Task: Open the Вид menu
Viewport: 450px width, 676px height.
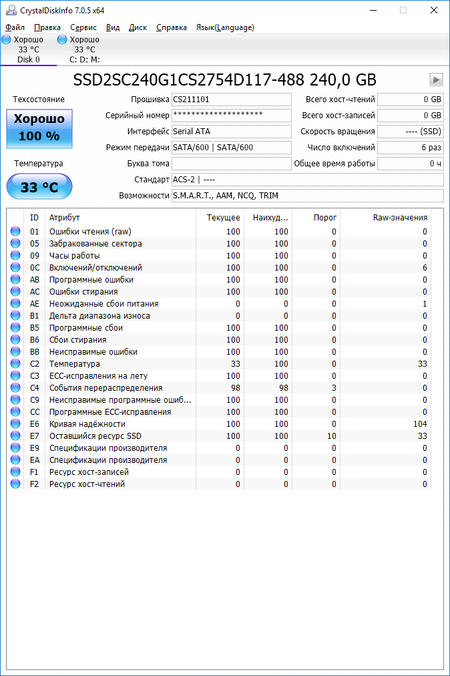Action: tap(112, 28)
